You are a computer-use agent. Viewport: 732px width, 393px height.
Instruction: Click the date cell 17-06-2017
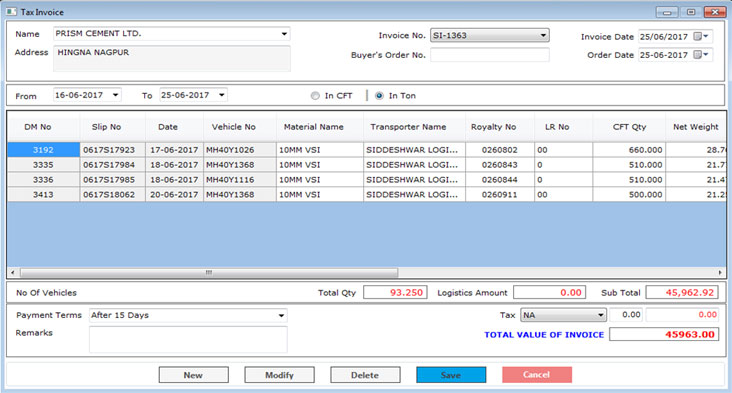pyautogui.click(x=174, y=150)
